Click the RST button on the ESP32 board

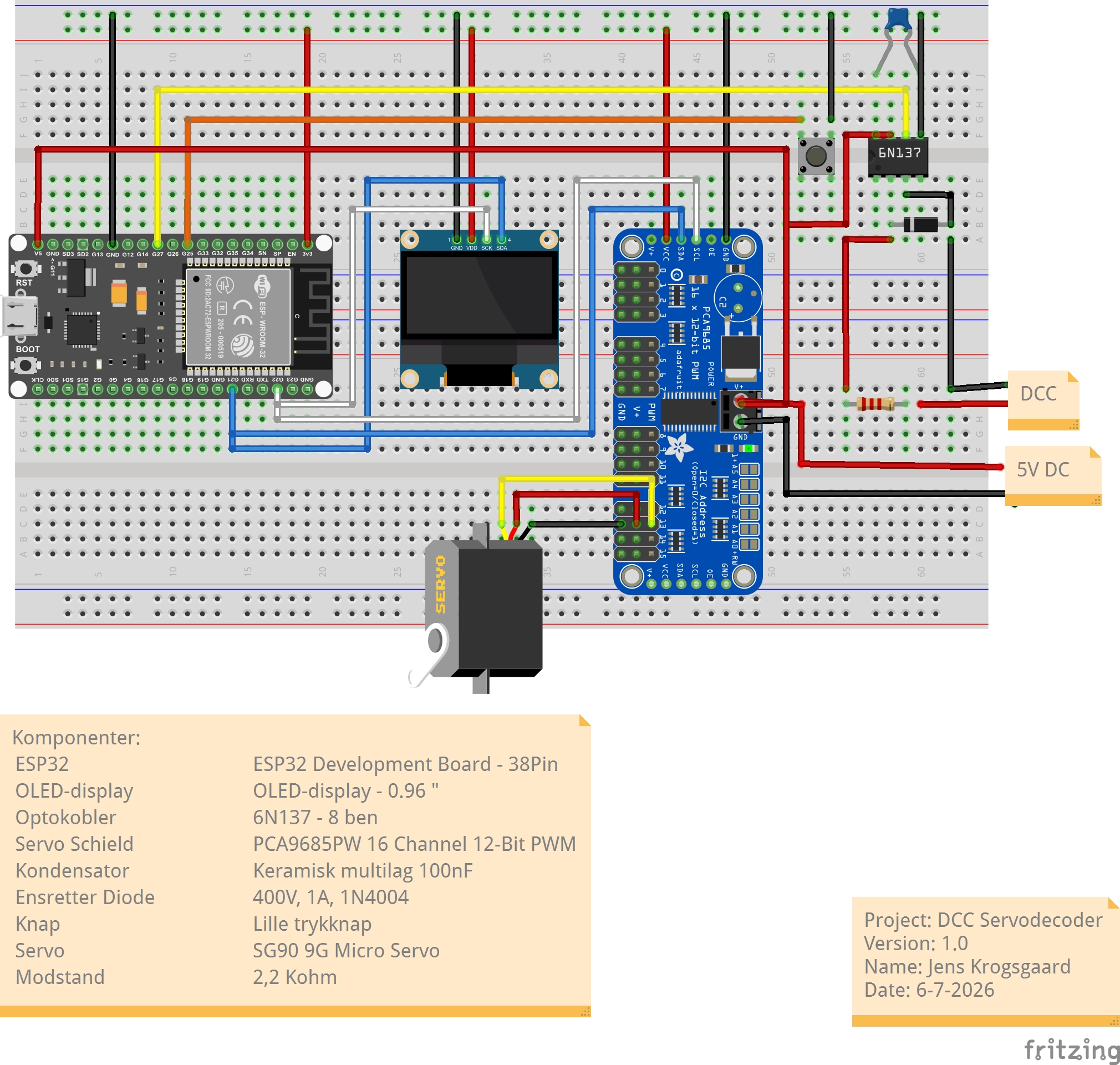click(25, 268)
